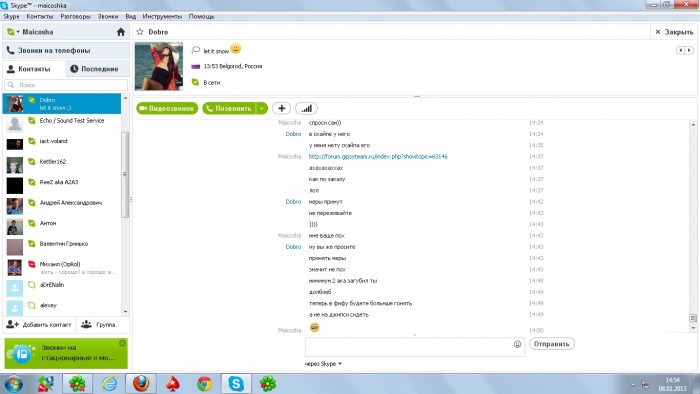
Task: Open the first ICQ flower taskbar icon
Action: pos(77,384)
